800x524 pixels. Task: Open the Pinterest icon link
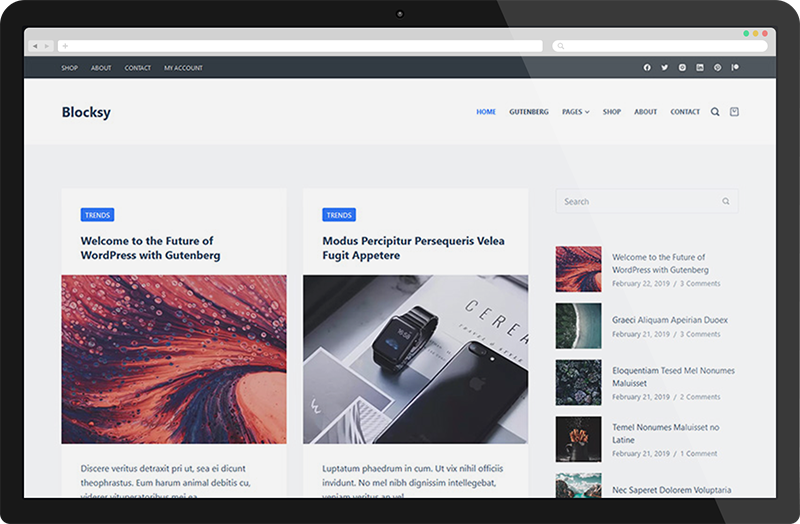[x=717, y=68]
